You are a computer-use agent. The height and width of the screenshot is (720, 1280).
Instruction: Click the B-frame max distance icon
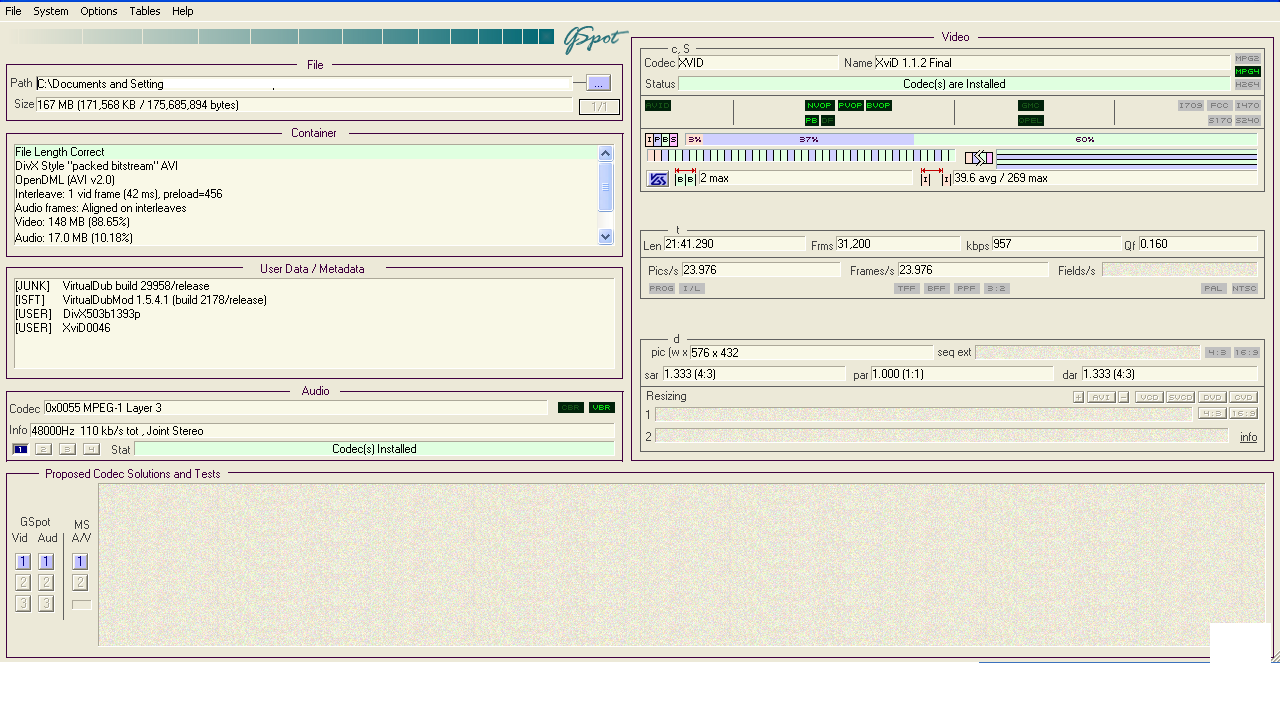(685, 179)
